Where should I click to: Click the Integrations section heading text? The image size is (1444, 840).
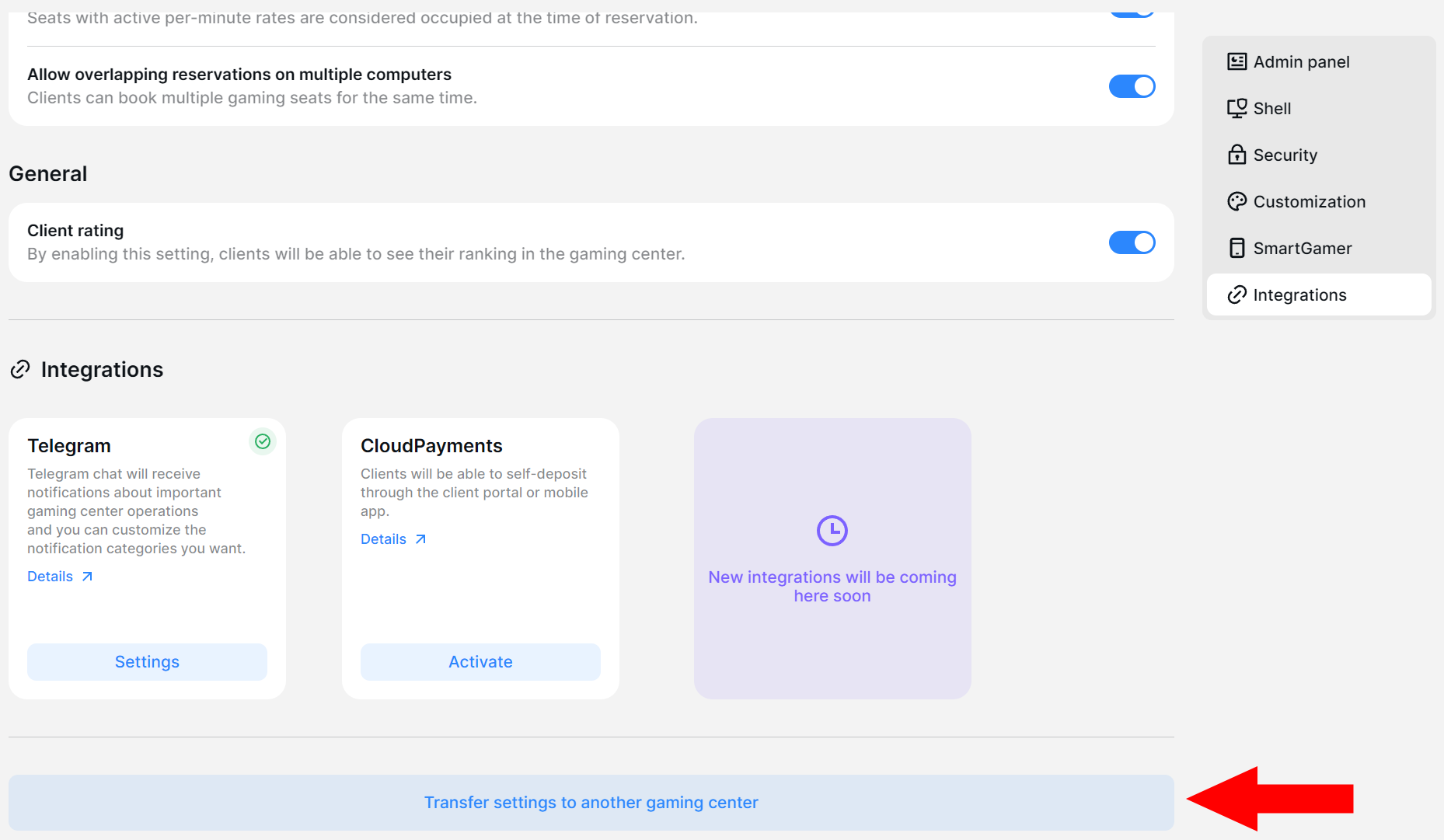pos(102,370)
